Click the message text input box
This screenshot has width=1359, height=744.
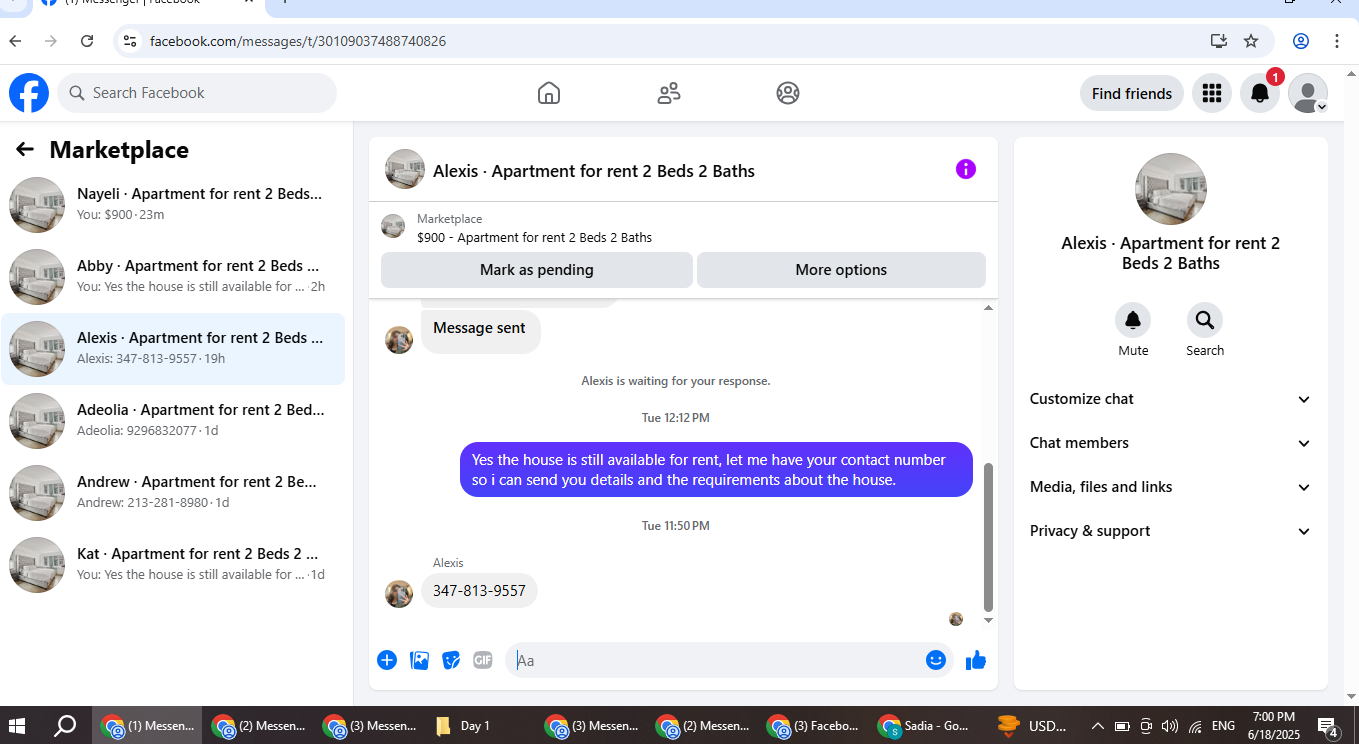tap(718, 660)
